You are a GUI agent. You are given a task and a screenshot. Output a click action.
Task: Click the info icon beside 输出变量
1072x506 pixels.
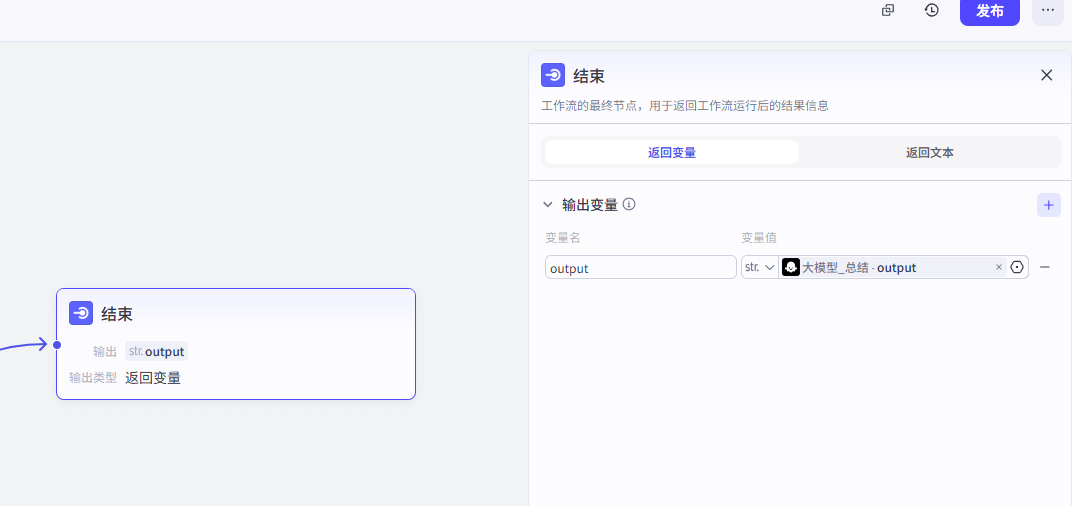tap(629, 205)
